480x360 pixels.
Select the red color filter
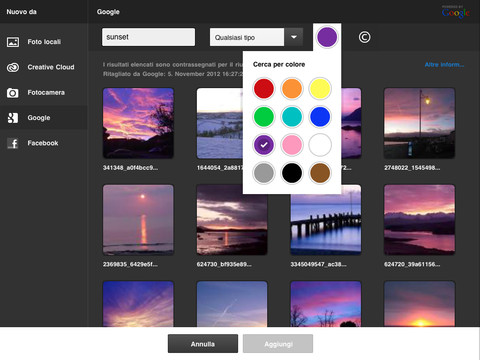point(264,89)
